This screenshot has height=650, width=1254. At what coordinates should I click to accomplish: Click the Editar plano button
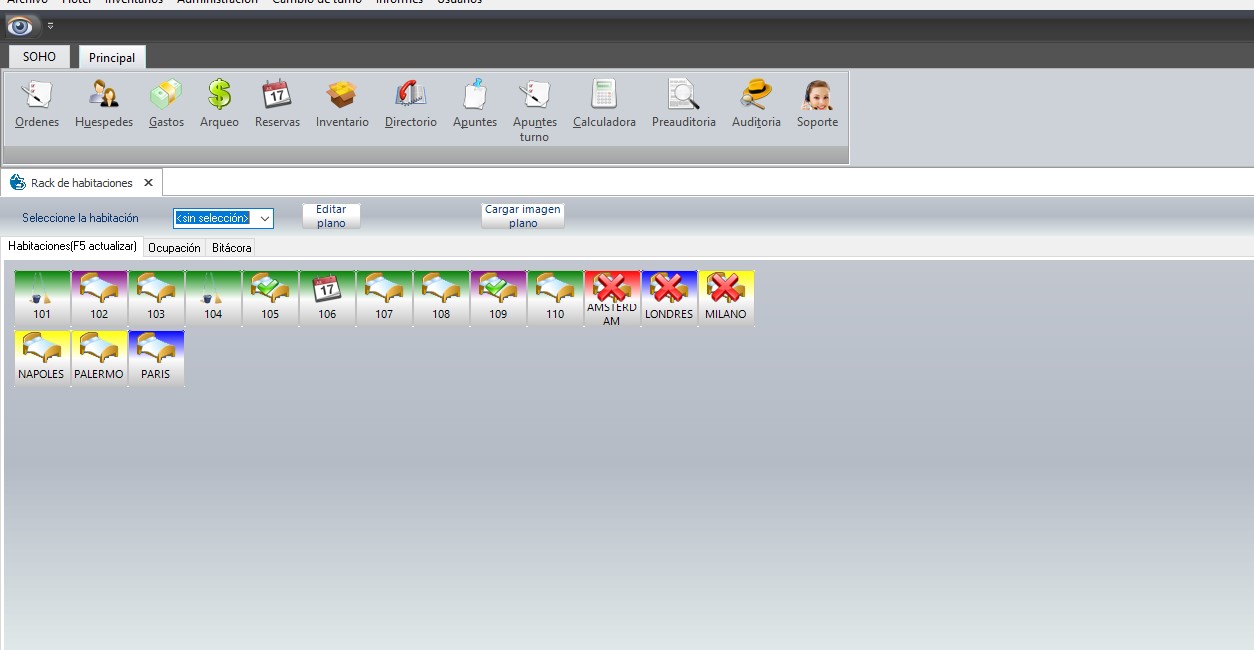[331, 216]
